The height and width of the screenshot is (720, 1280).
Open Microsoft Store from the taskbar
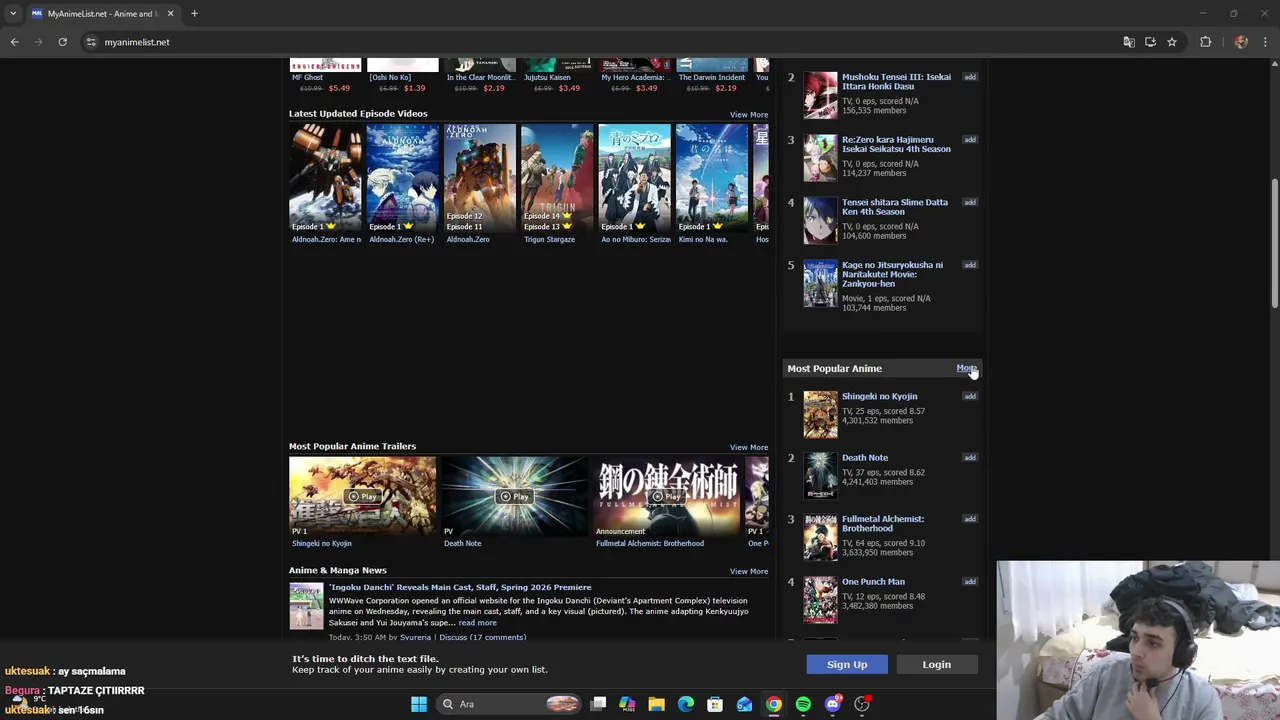(x=715, y=704)
